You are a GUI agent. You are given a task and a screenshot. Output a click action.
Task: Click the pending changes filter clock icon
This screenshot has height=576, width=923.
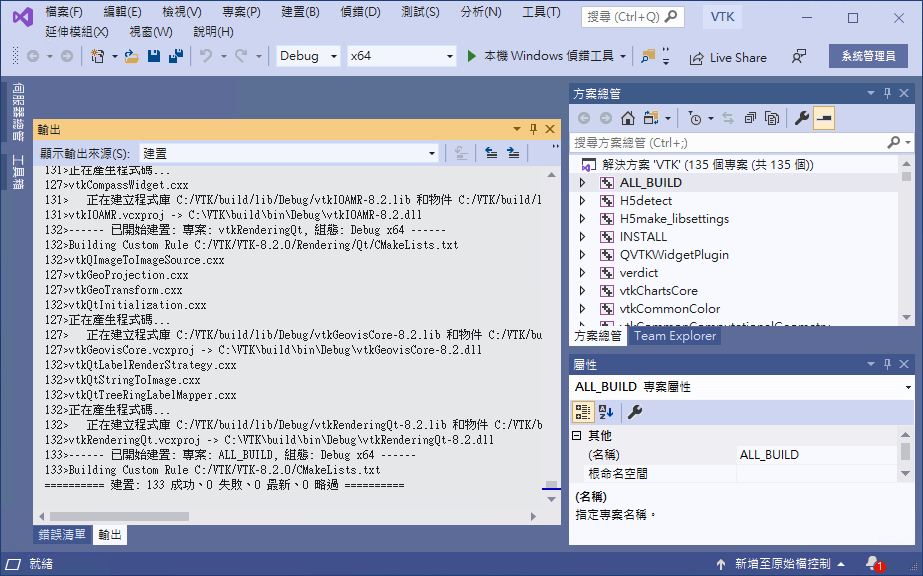(695, 118)
